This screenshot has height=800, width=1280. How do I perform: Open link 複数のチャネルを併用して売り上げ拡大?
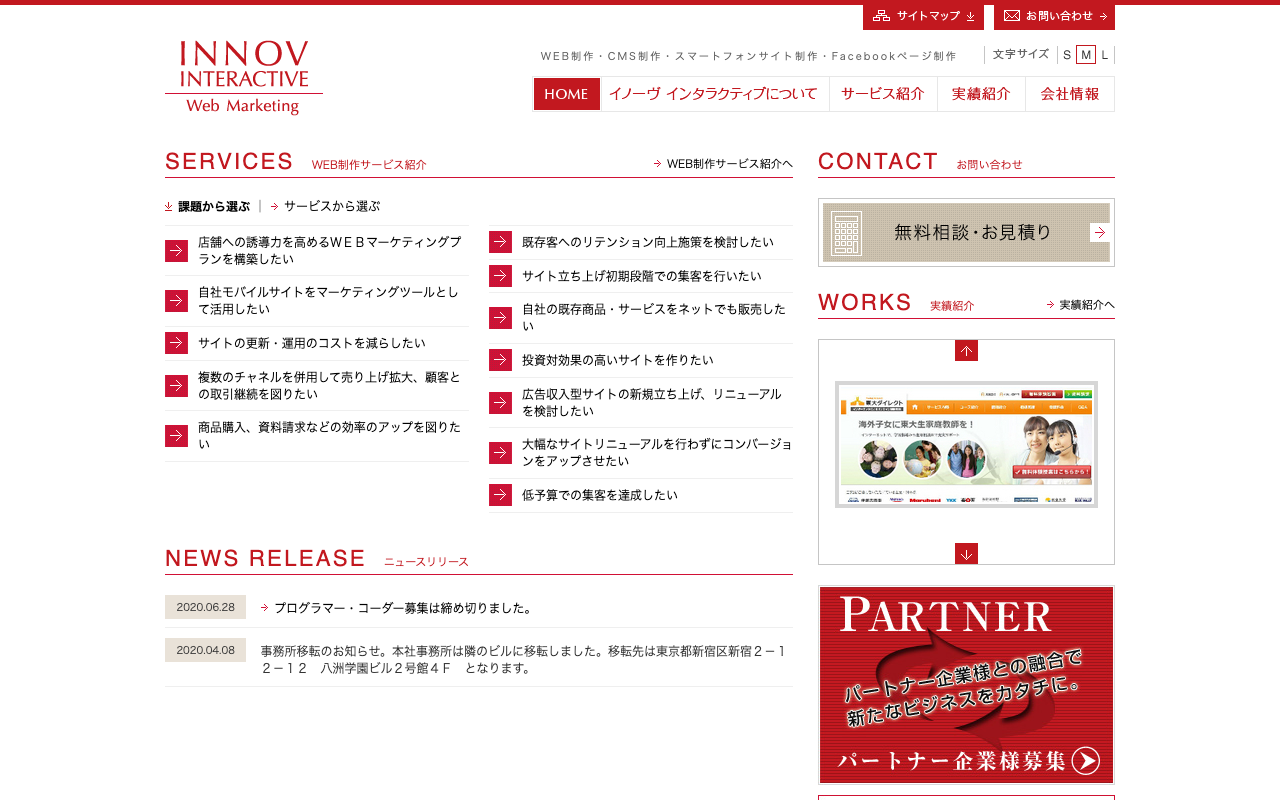(x=330, y=386)
